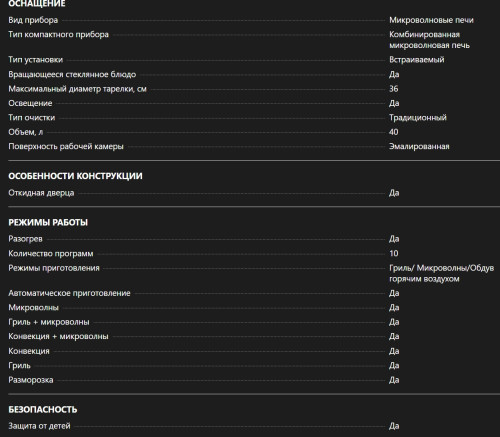500x437 pixels.
Task: Click the Объем, л label
Action: (26, 132)
